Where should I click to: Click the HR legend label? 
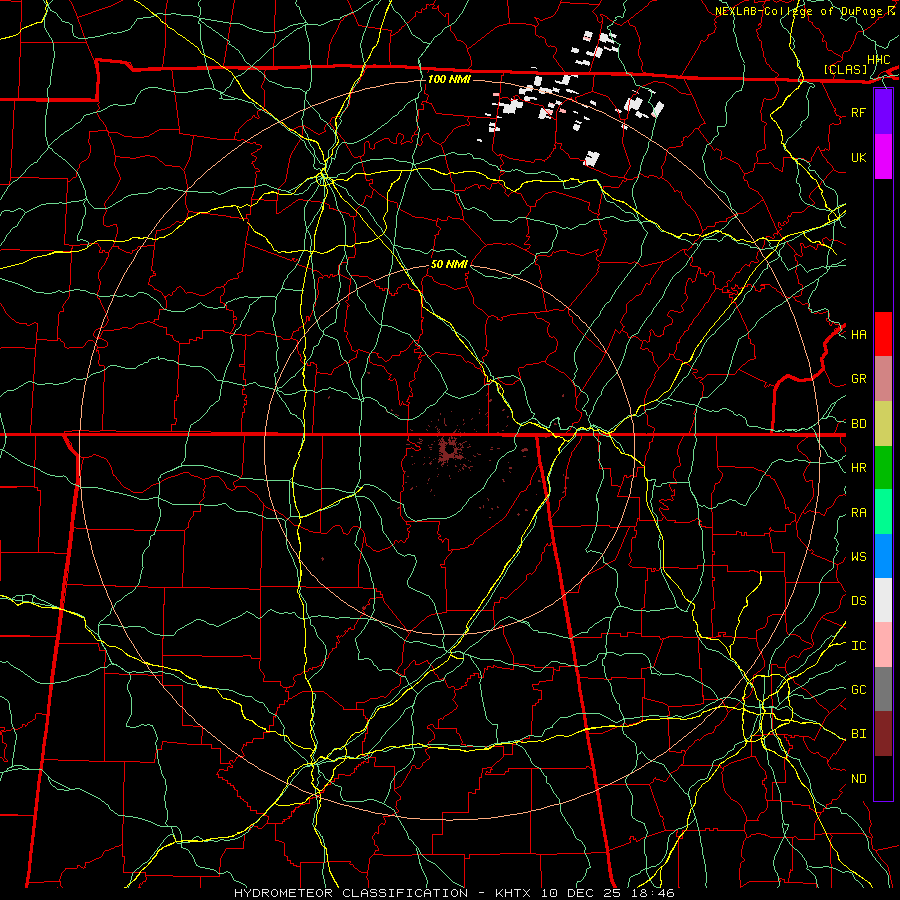point(858,468)
